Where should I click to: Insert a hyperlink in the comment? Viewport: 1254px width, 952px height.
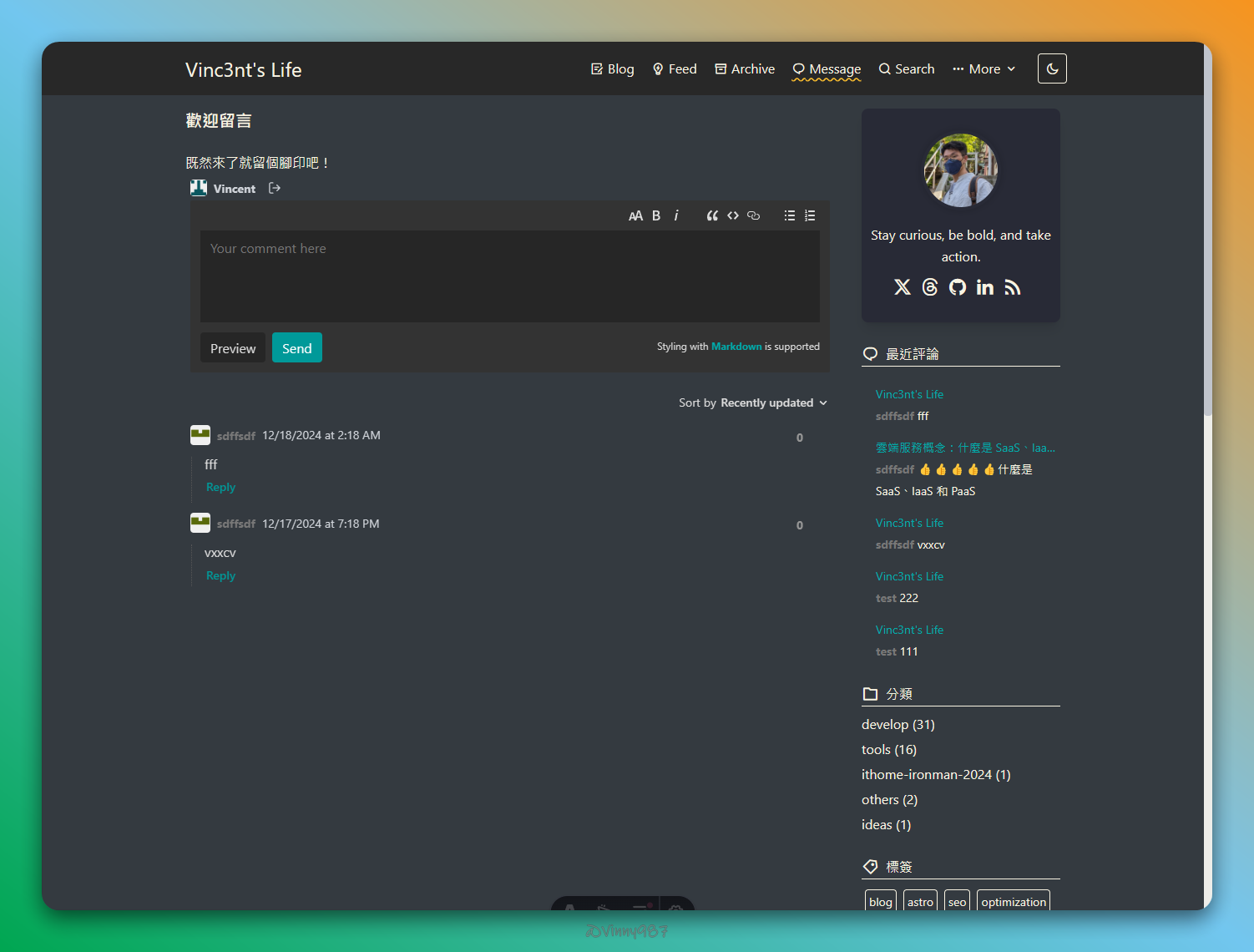pyautogui.click(x=753, y=215)
